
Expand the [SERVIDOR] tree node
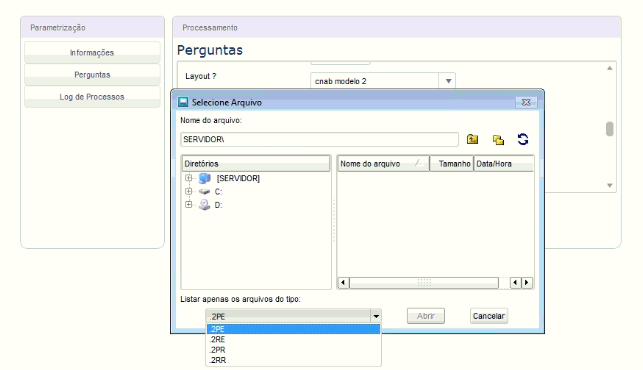189,178
